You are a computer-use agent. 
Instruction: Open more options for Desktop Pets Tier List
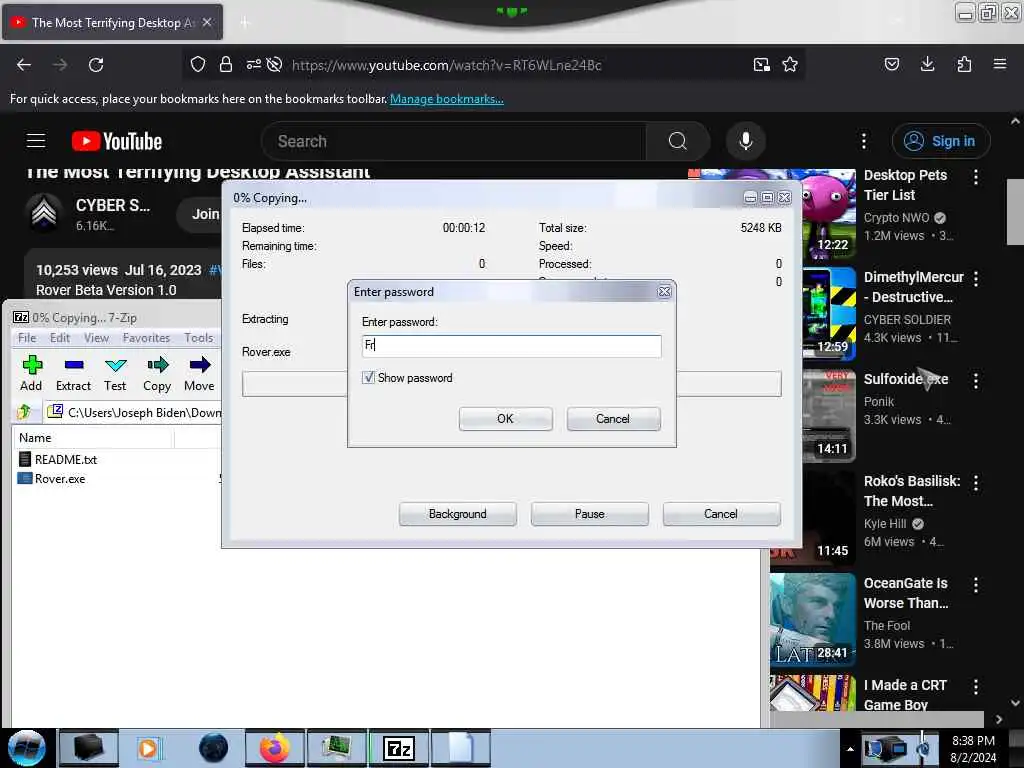click(976, 176)
